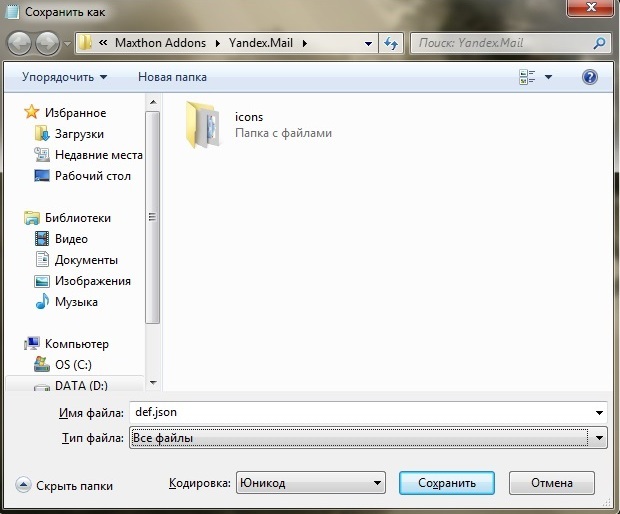Open Видео library

point(72,239)
